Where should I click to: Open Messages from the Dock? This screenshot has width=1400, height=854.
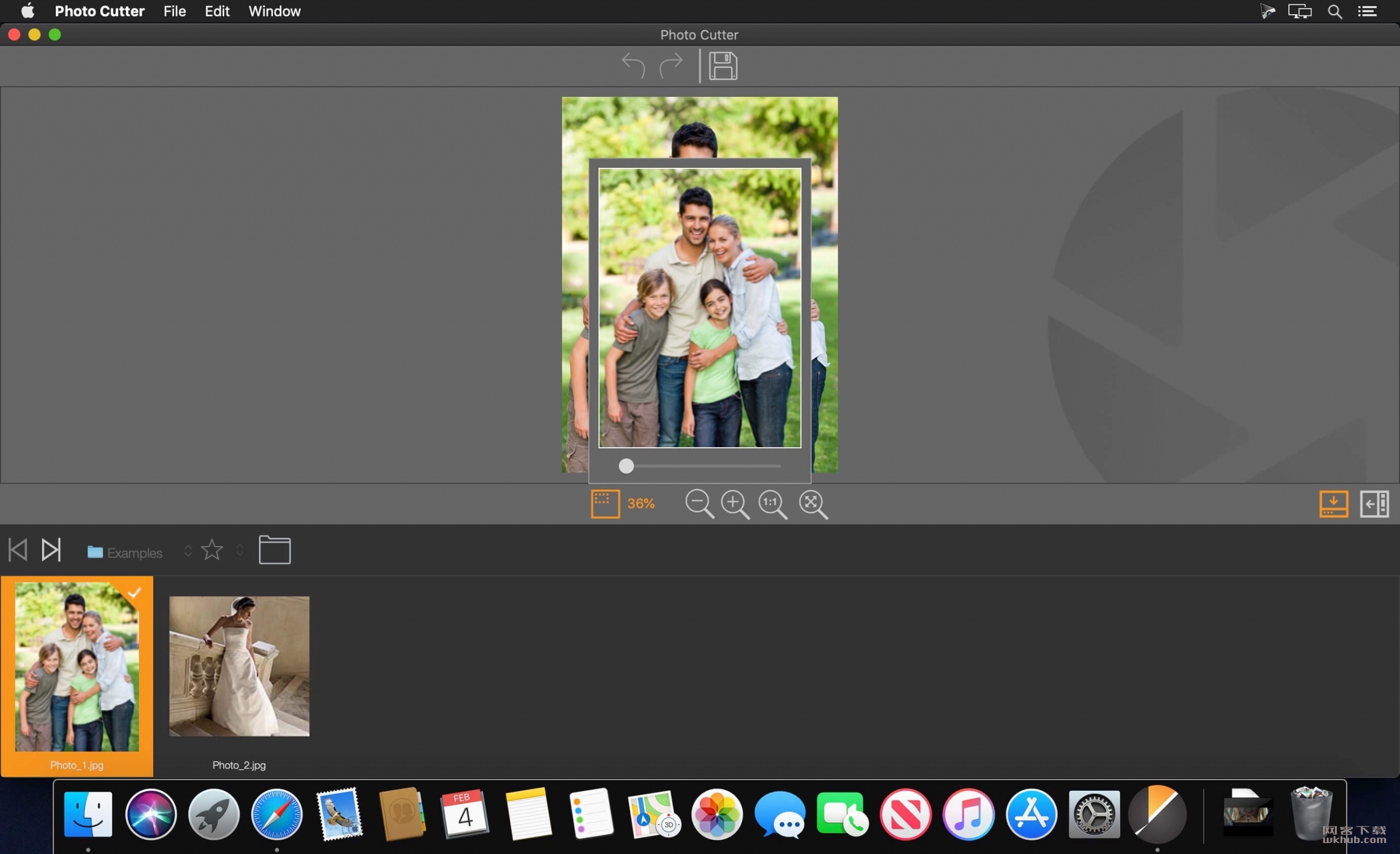(780, 814)
